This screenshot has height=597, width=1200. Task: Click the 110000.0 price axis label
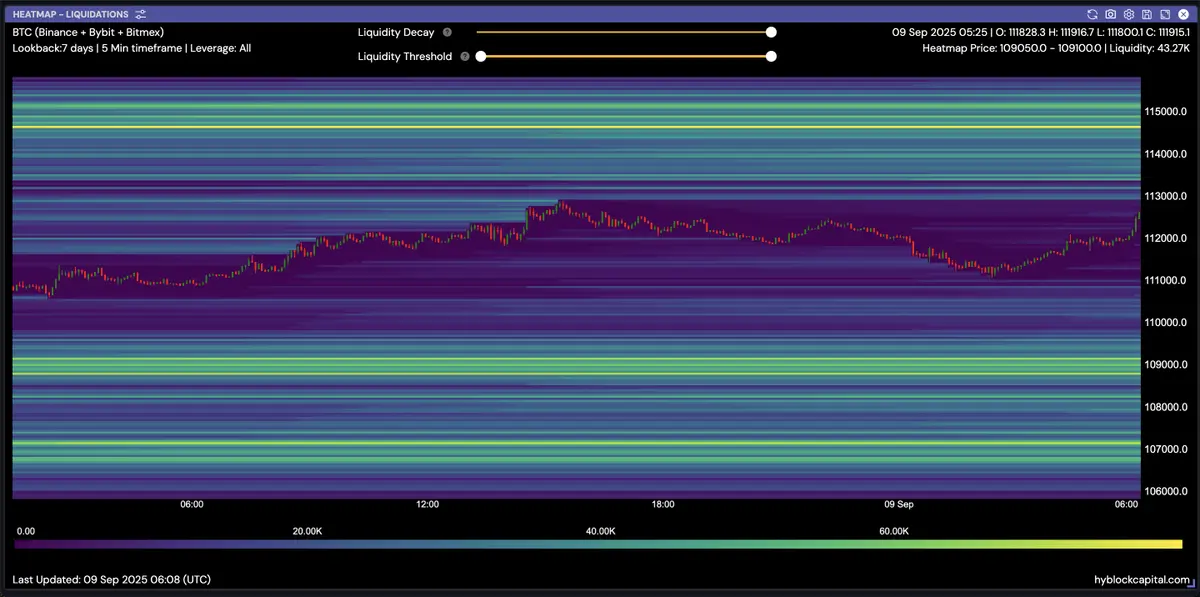[x=1166, y=322]
